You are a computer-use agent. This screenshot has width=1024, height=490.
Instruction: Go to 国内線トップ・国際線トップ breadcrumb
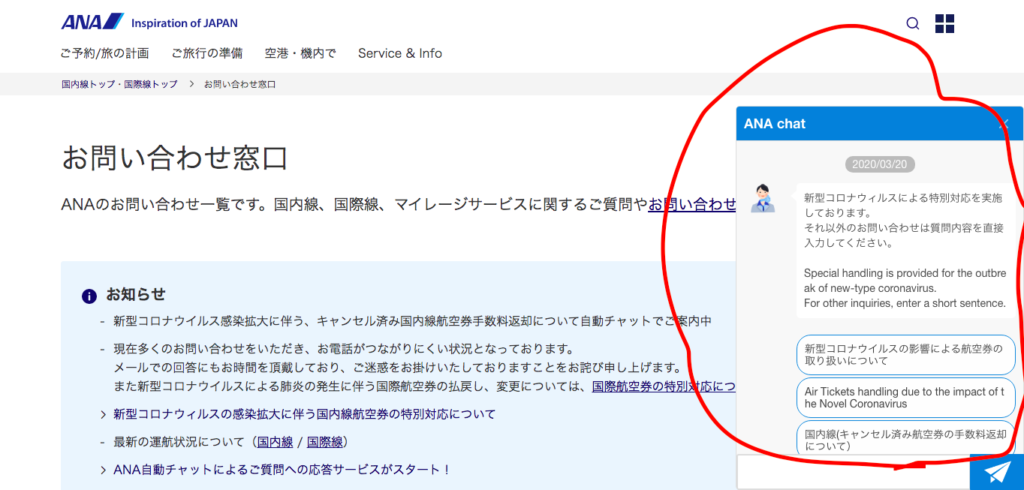click(120, 85)
